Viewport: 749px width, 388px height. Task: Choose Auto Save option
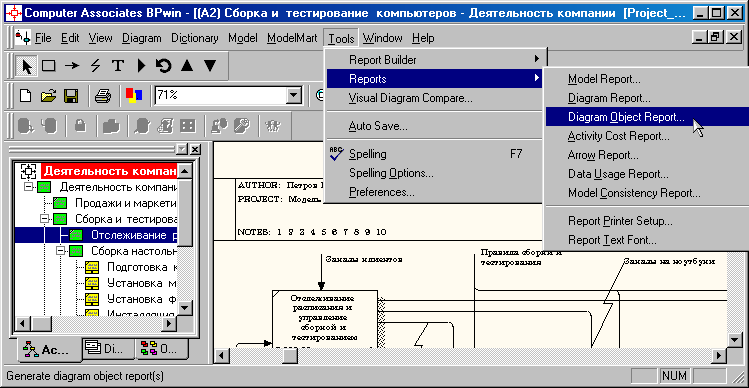[435, 127]
